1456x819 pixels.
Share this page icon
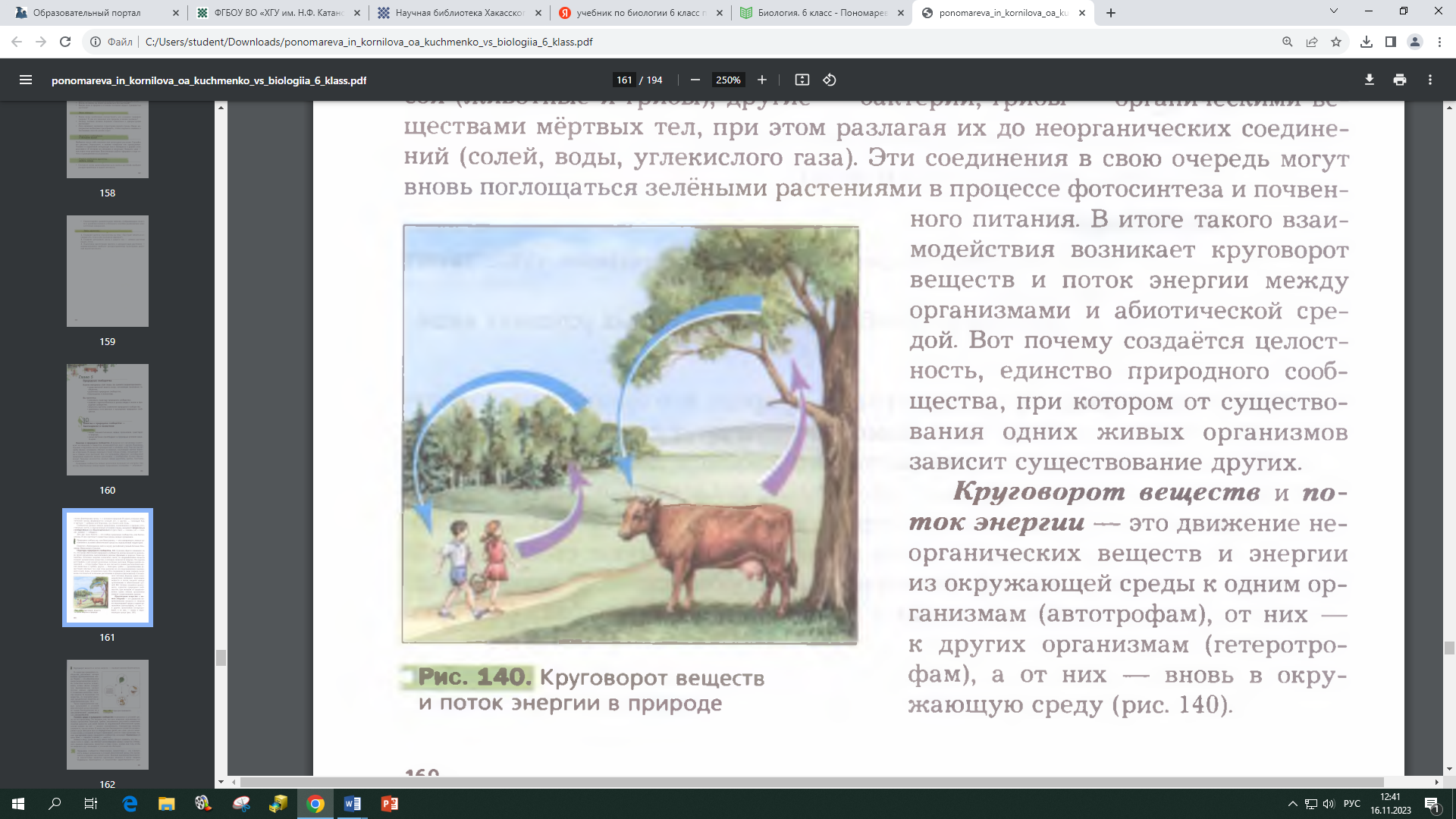1312,42
